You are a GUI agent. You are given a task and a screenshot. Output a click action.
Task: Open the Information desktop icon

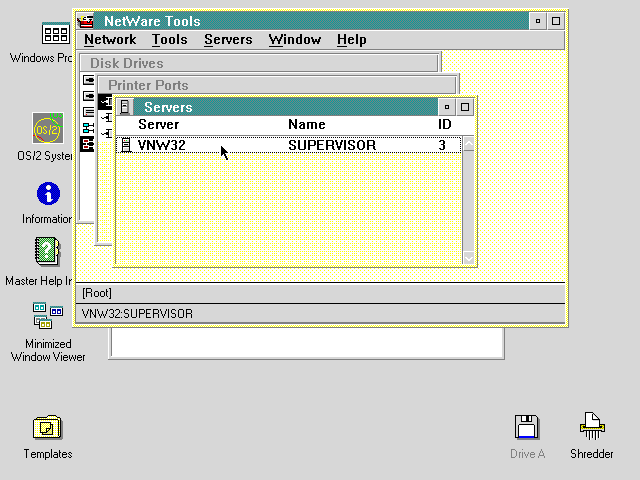[48, 193]
